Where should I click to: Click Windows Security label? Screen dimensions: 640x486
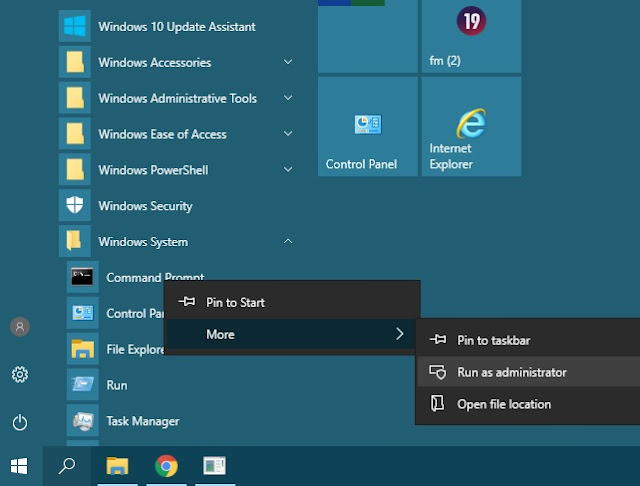(x=145, y=206)
